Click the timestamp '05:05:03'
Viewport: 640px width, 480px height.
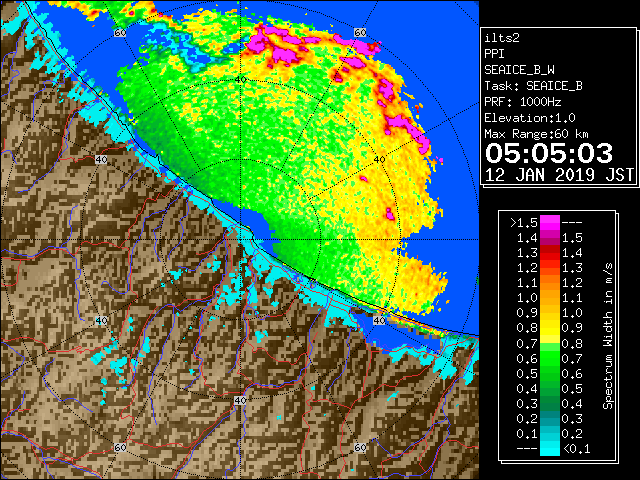click(549, 153)
